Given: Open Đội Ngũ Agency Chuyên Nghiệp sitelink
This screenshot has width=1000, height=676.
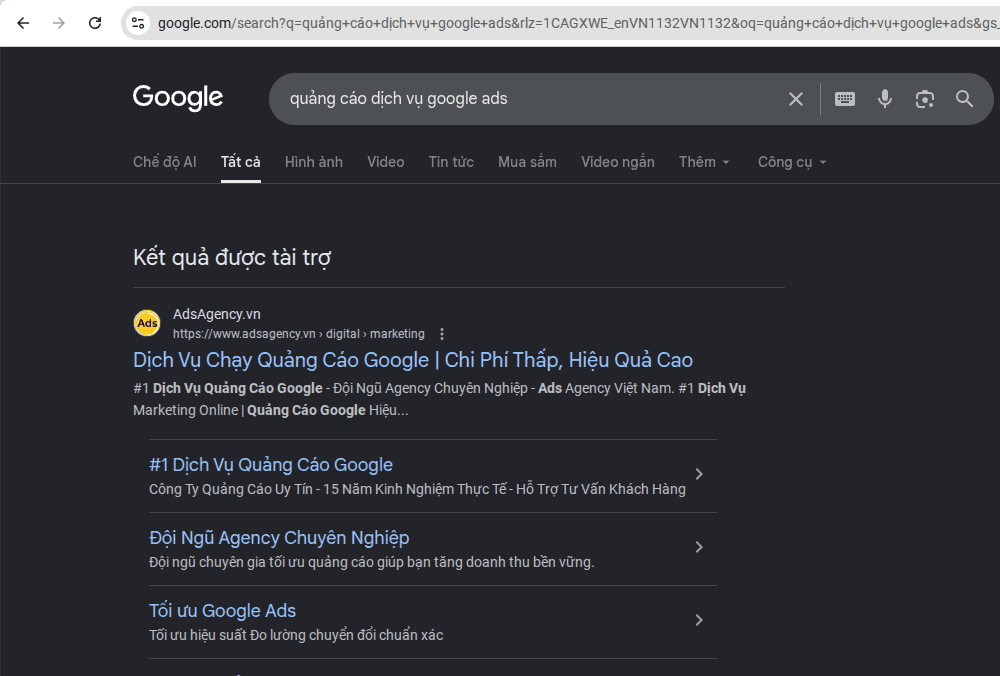Looking at the screenshot, I should click(x=279, y=538).
